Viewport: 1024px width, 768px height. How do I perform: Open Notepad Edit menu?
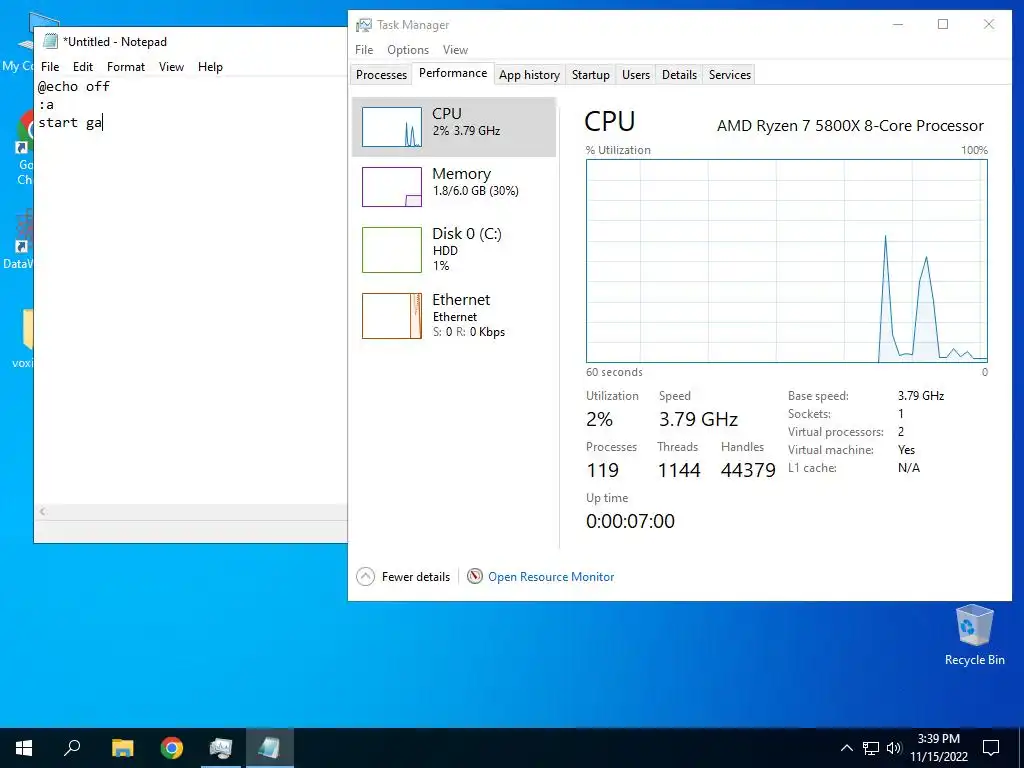click(x=82, y=67)
